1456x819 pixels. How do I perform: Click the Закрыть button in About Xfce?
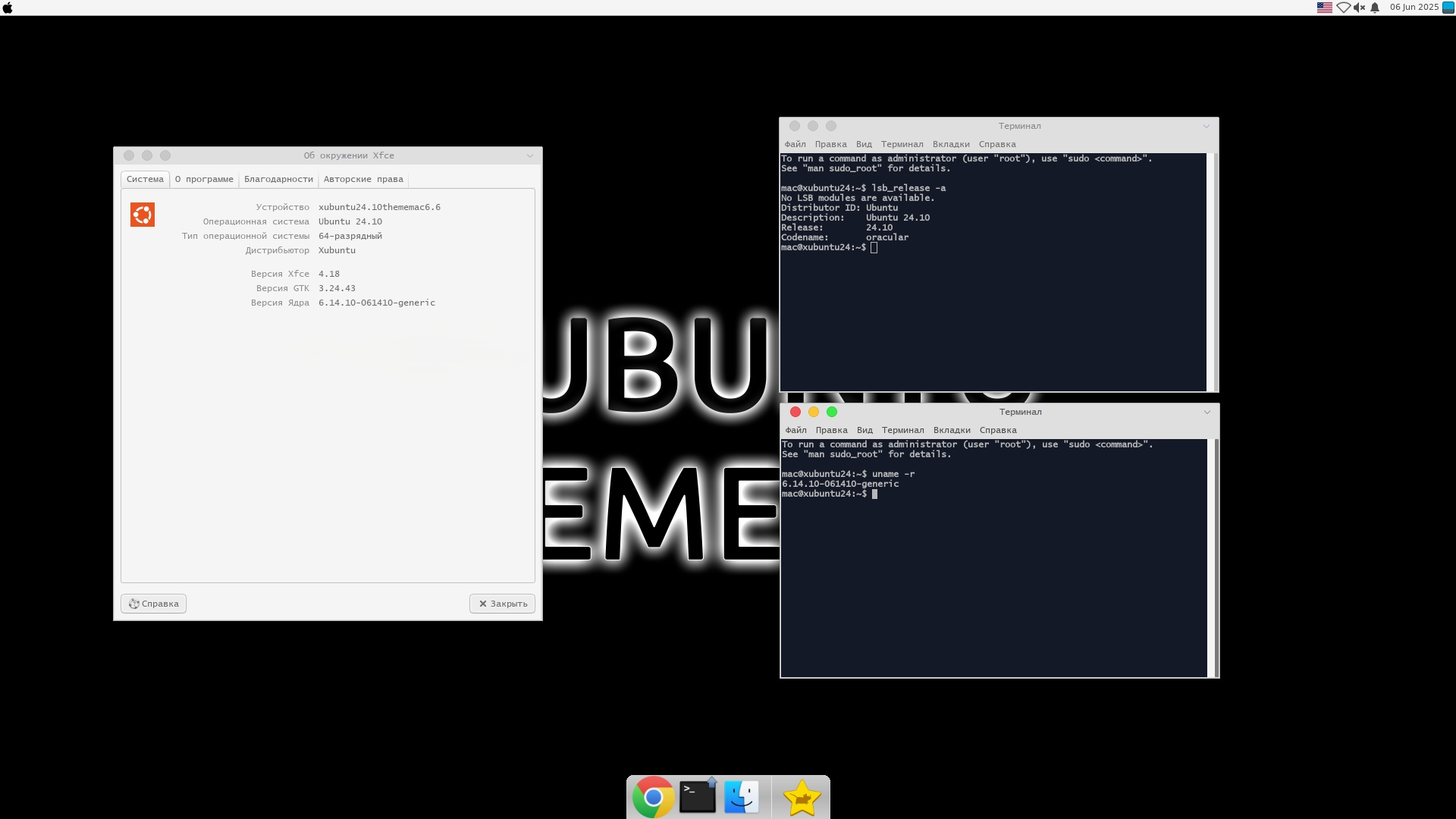[502, 604]
